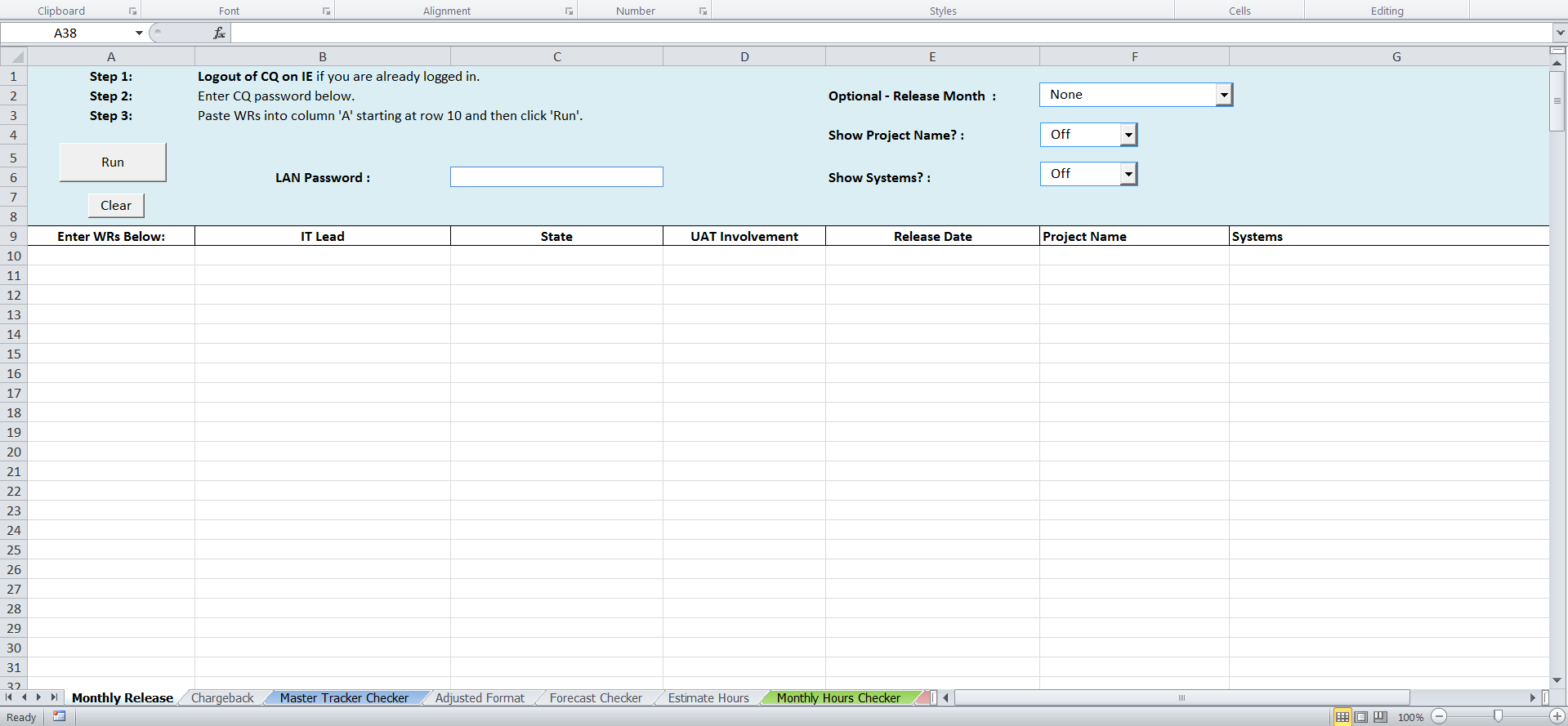Viewport: 1568px width, 726px height.
Task: Click vertical scrollbar down arrow
Action: [x=1557, y=680]
